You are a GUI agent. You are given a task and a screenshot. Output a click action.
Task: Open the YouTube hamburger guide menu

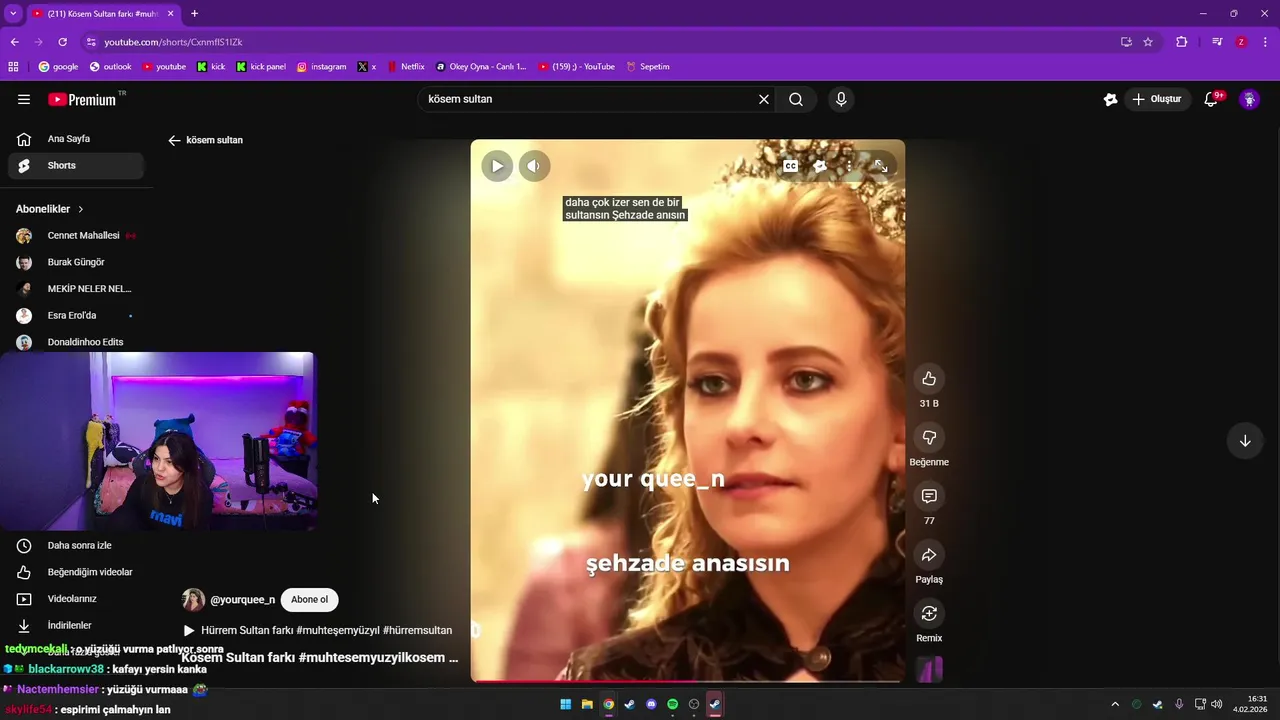[24, 99]
